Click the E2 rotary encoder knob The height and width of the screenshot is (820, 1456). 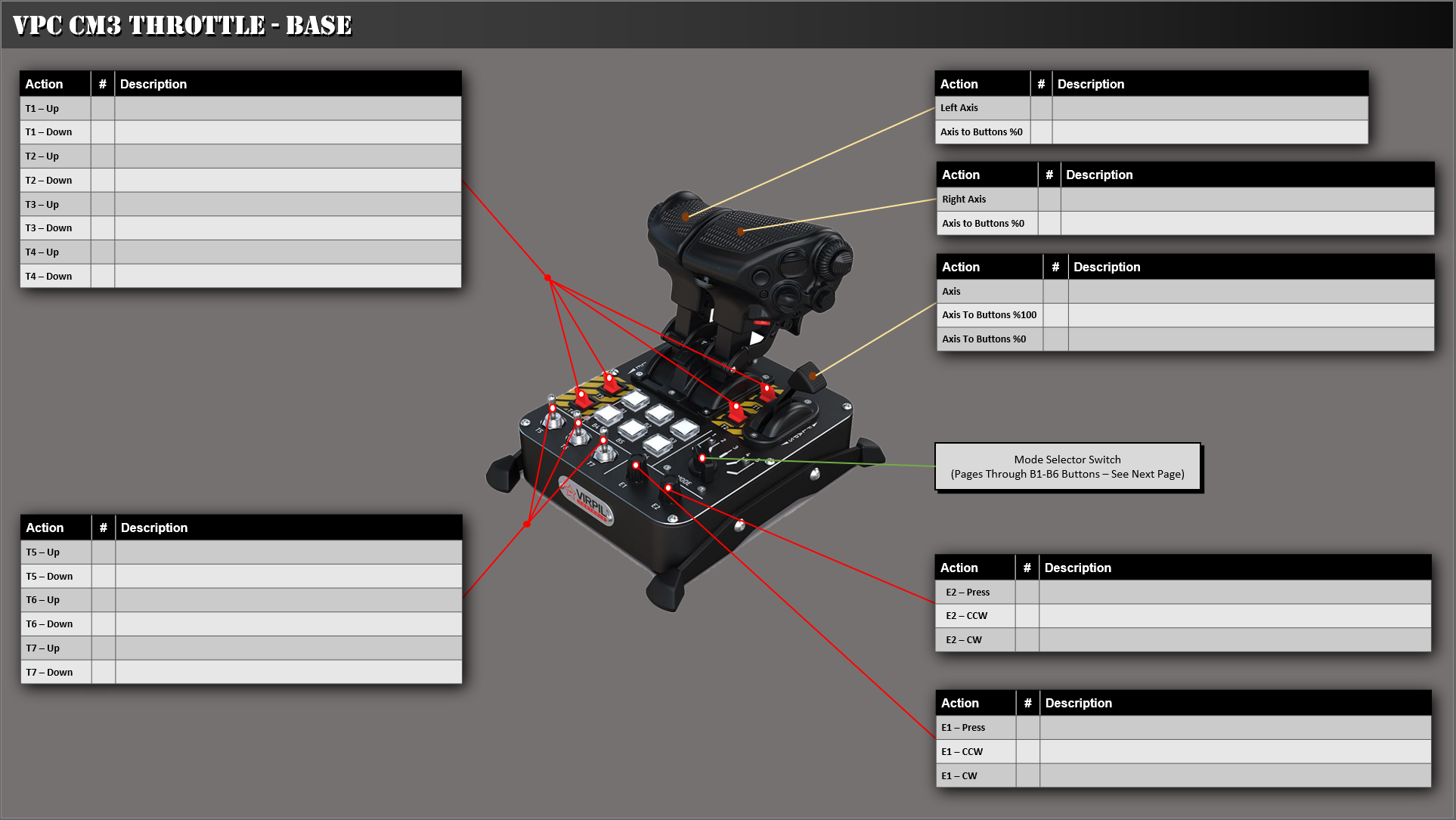(669, 489)
